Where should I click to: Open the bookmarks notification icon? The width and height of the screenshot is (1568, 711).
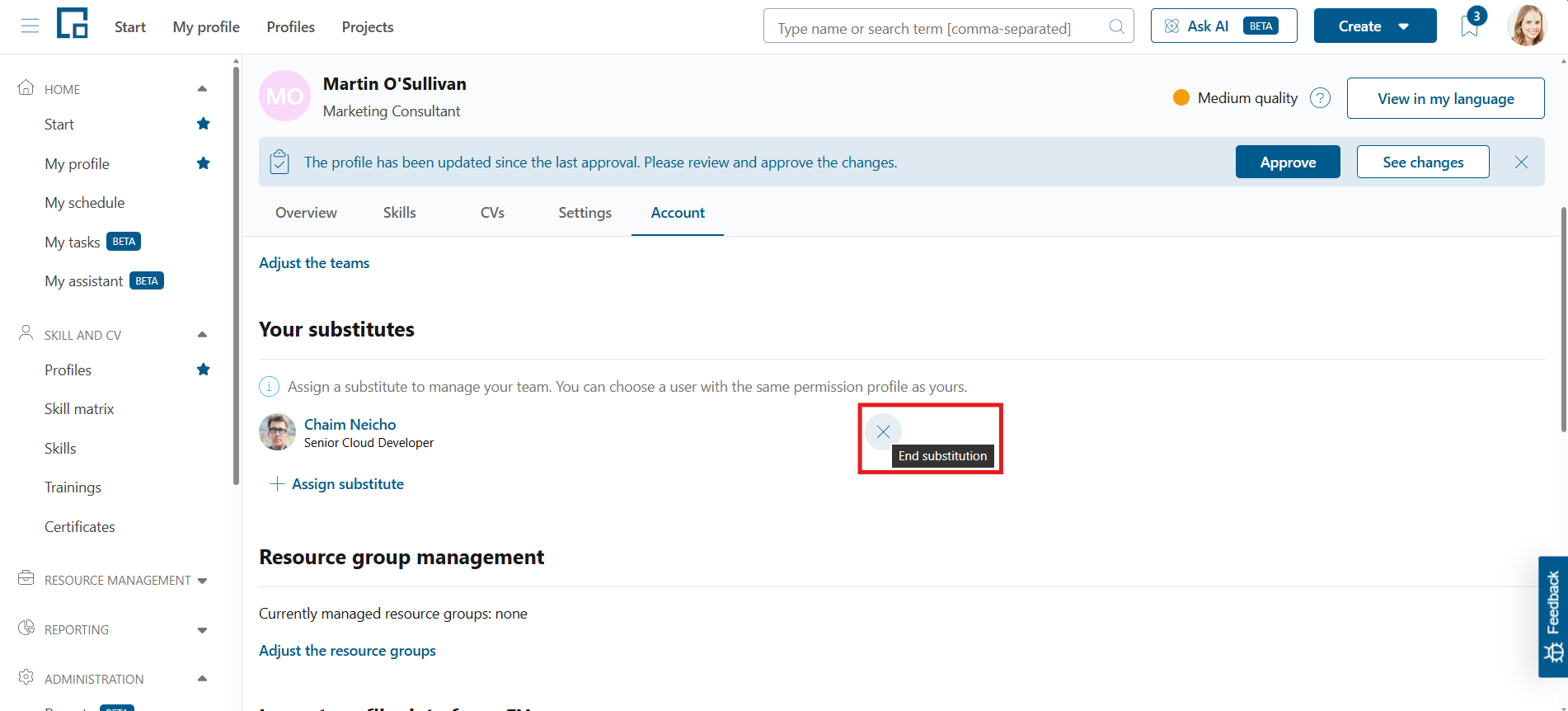click(1470, 25)
